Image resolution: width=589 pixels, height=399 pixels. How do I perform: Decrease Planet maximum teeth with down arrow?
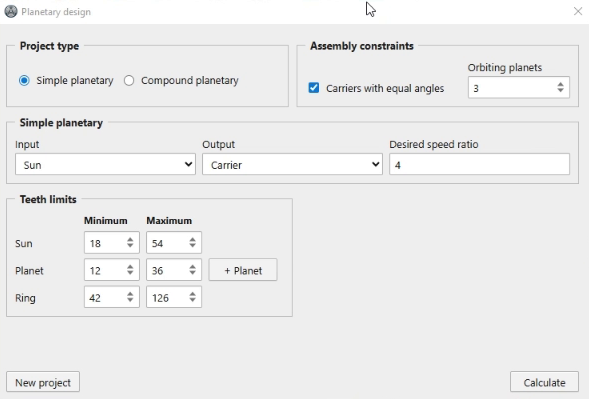[x=192, y=273]
